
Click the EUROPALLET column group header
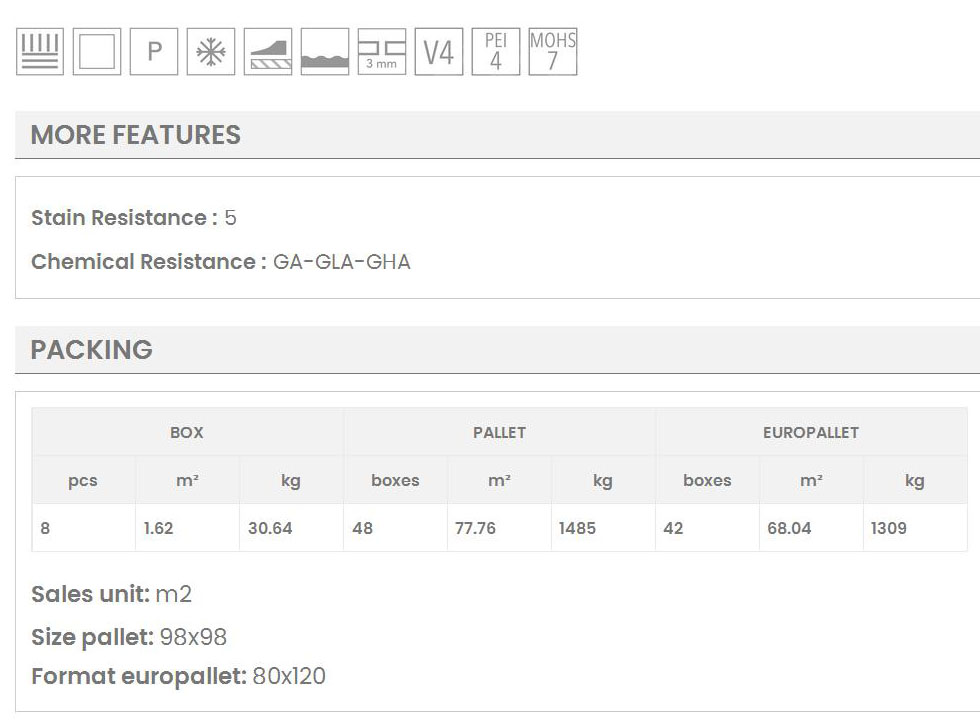[811, 432]
